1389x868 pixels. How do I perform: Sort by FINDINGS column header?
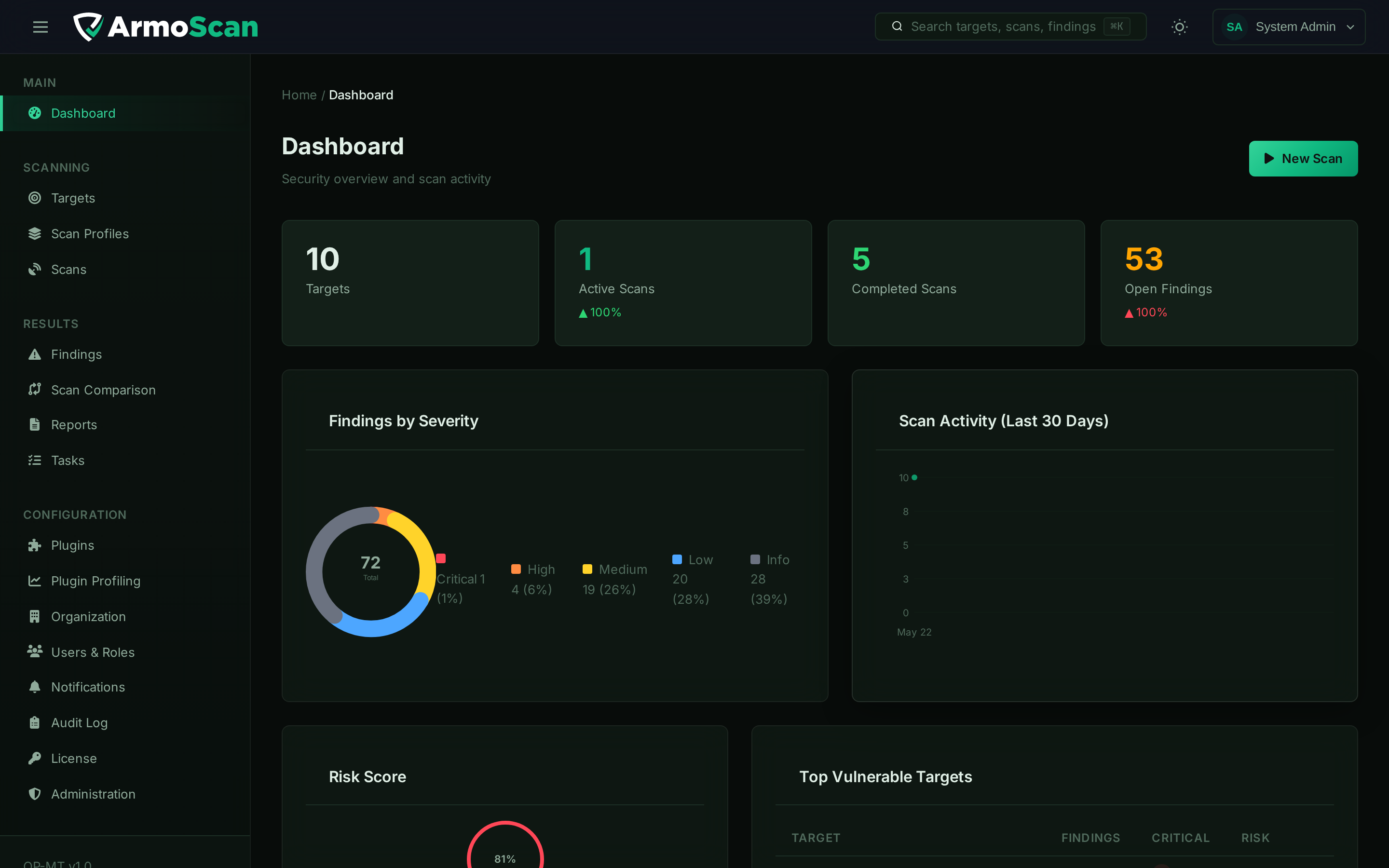(1090, 838)
